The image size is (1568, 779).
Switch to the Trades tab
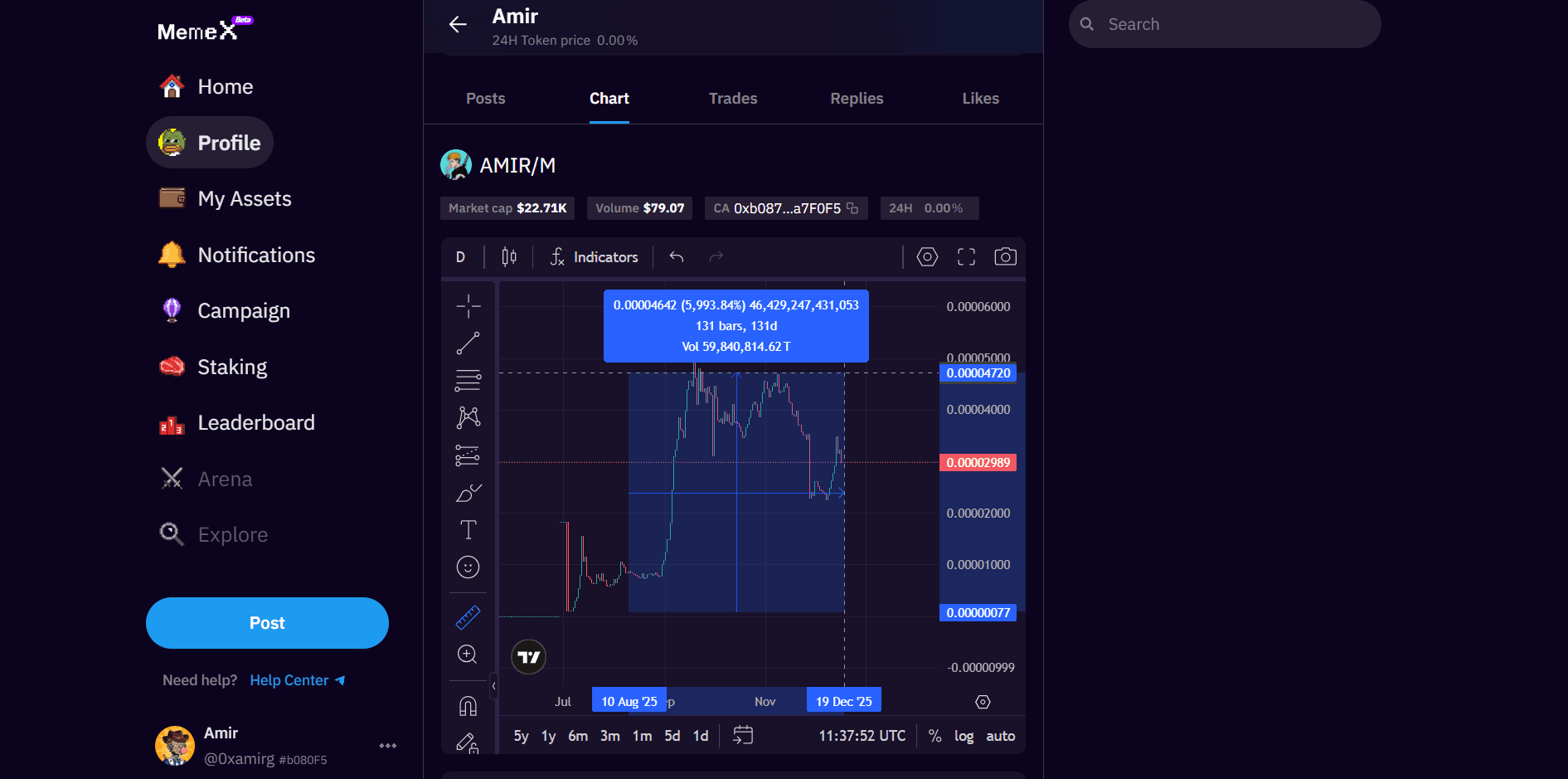[x=733, y=99]
